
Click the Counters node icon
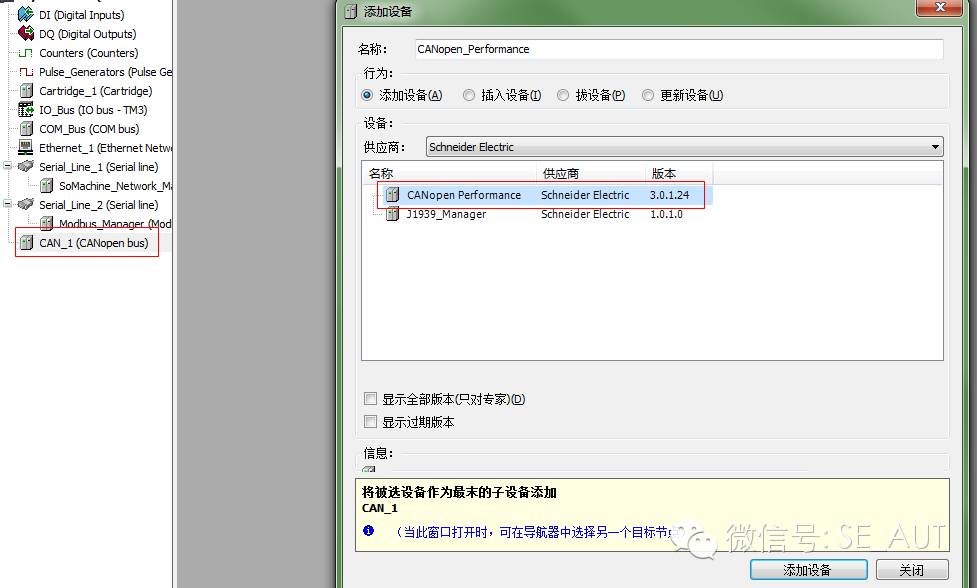point(26,53)
